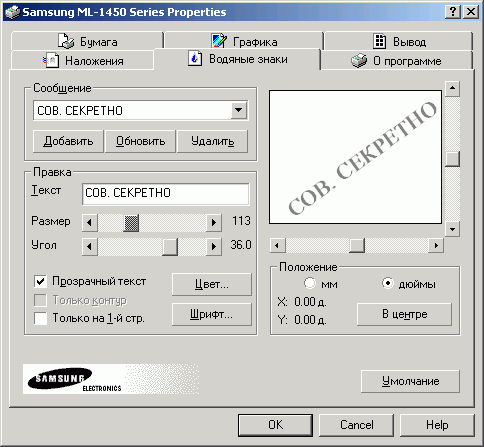Image resolution: width=484 pixels, height=447 pixels.
Task: Click the Вывод tab layout icon
Action: [x=379, y=41]
